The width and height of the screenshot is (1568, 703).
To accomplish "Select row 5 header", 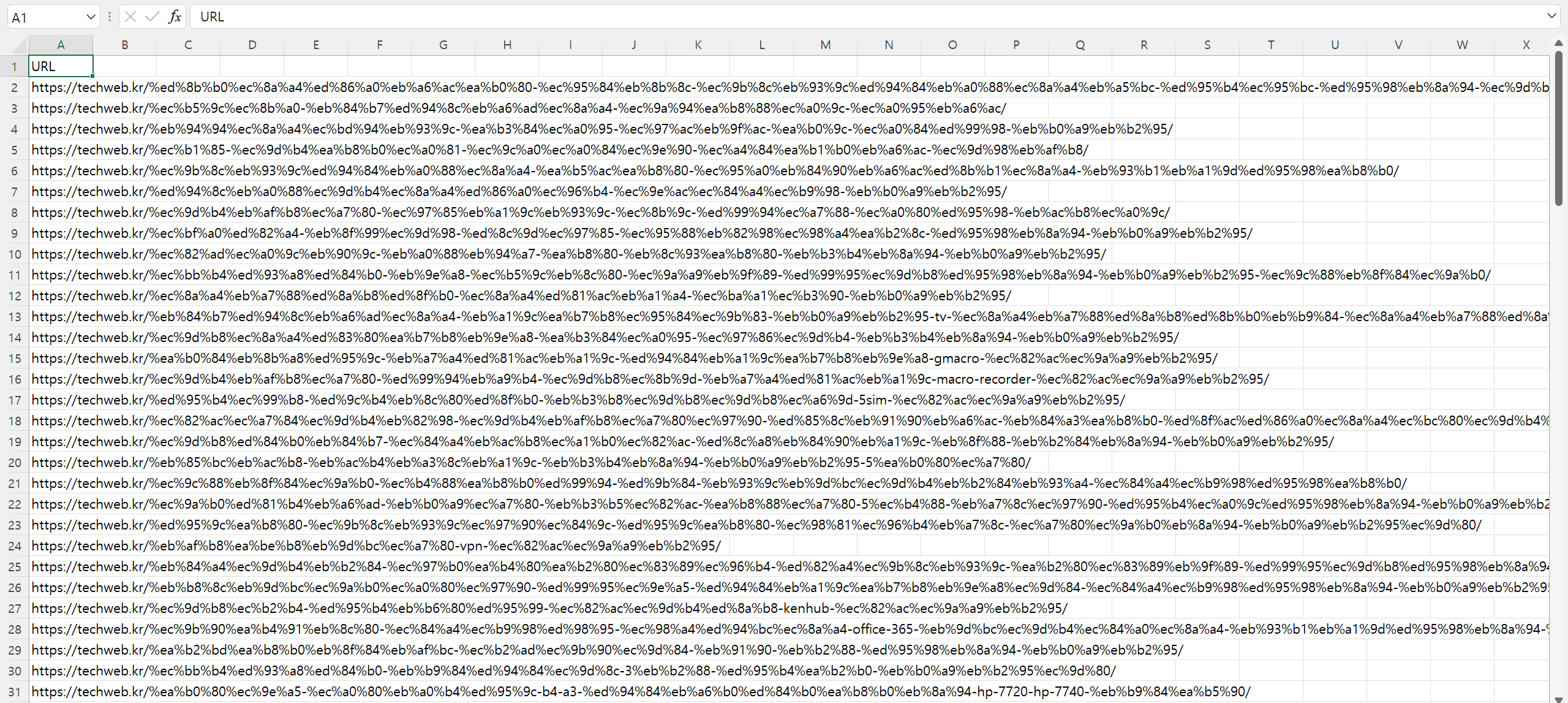I will click(14, 150).
